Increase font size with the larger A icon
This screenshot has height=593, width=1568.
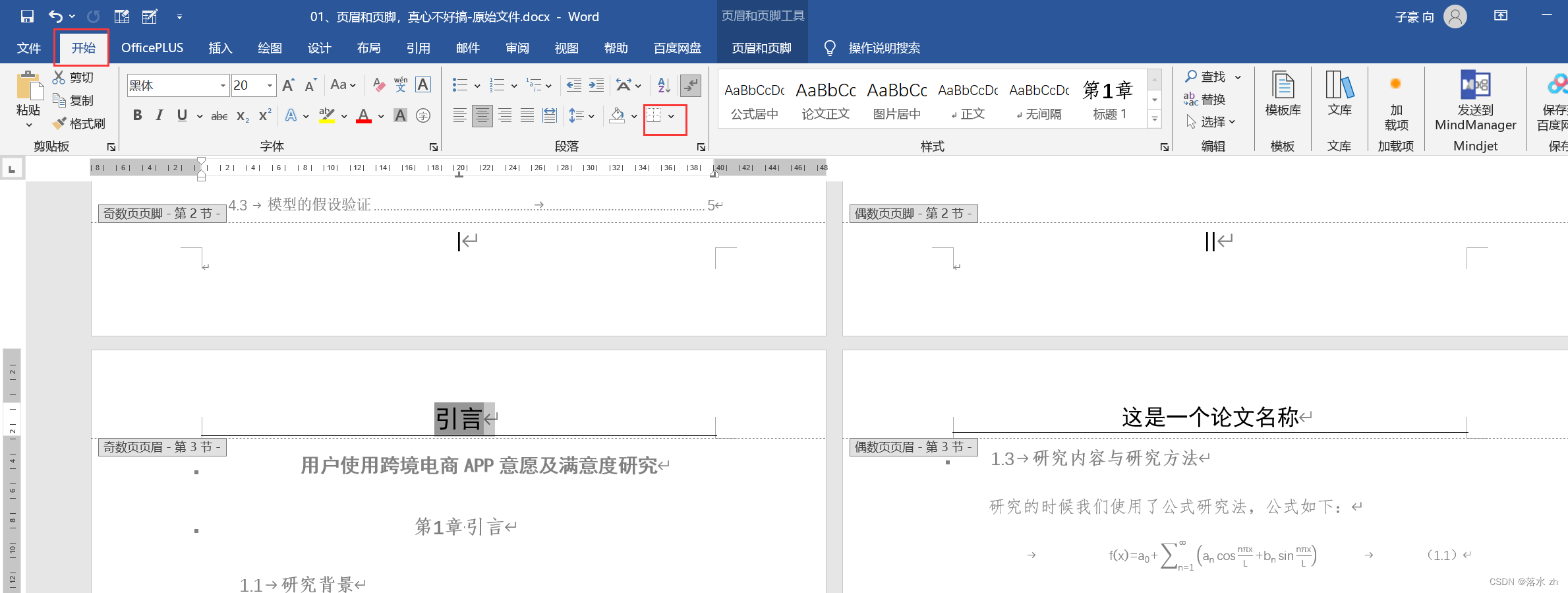[288, 85]
